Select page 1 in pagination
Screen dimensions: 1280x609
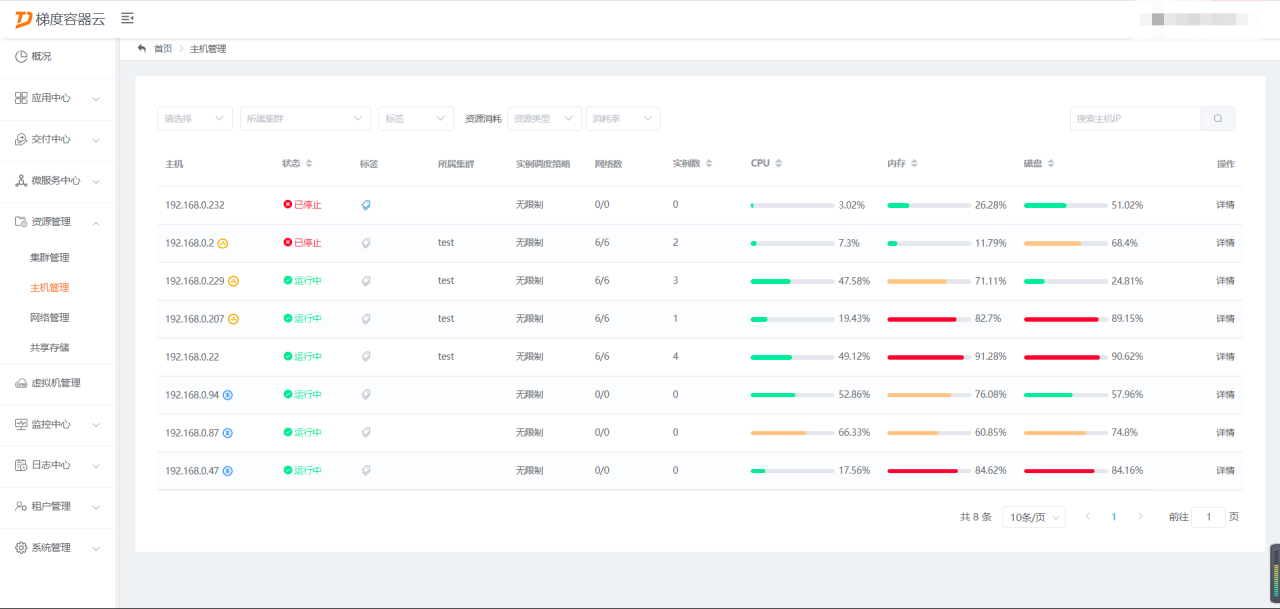(x=1114, y=517)
